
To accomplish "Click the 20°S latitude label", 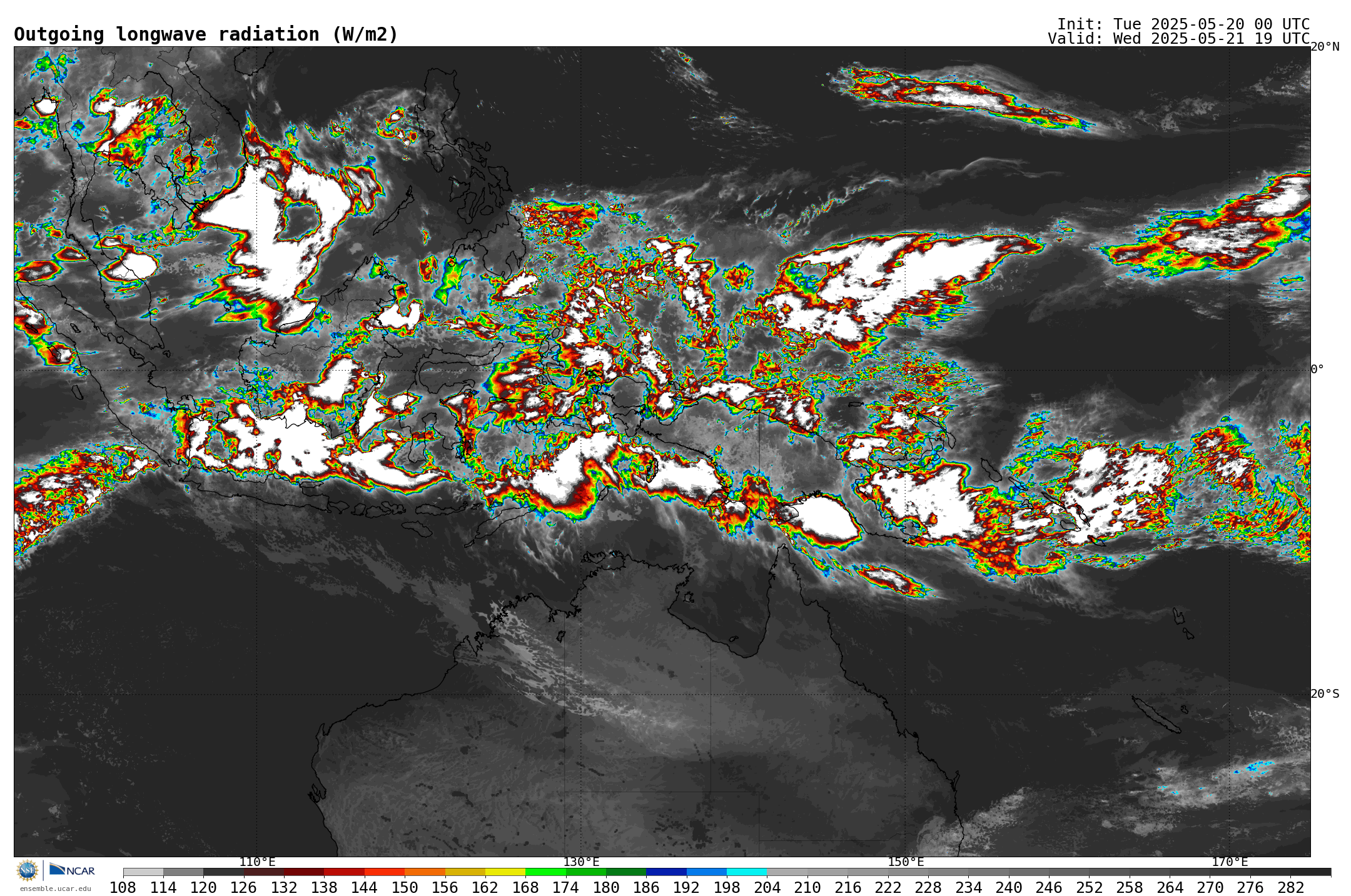I will (x=1325, y=694).
